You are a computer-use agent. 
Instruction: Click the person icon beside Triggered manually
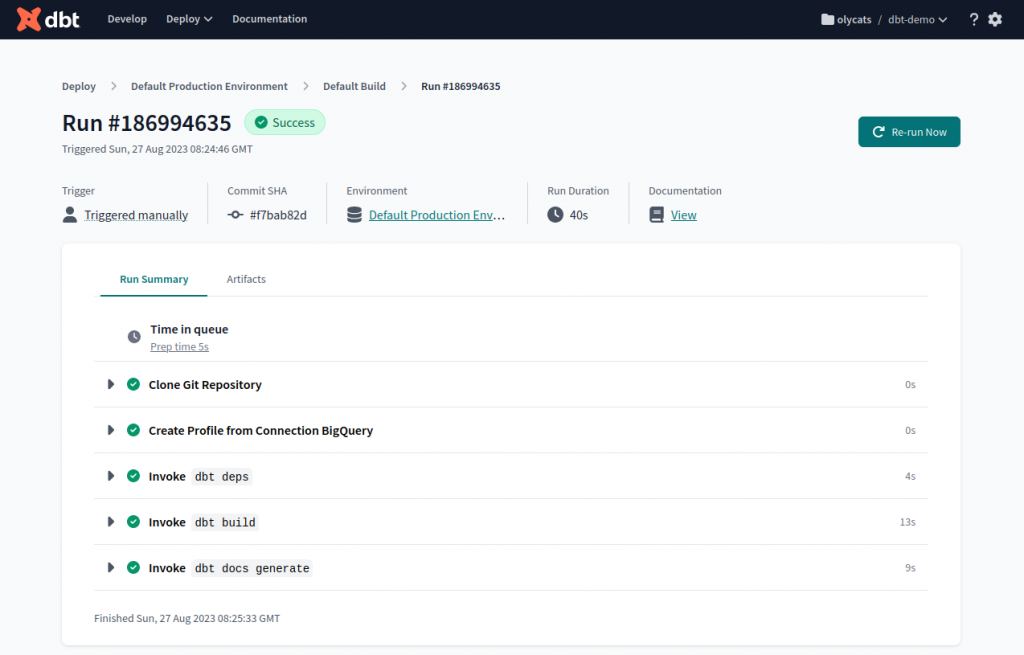[x=70, y=215]
